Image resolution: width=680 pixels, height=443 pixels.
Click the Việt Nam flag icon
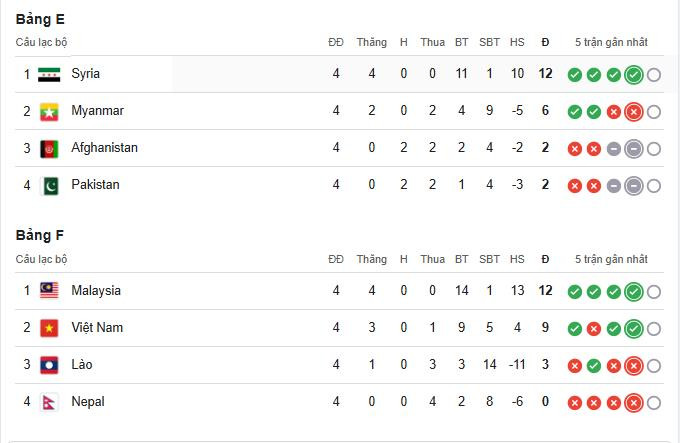(x=49, y=328)
